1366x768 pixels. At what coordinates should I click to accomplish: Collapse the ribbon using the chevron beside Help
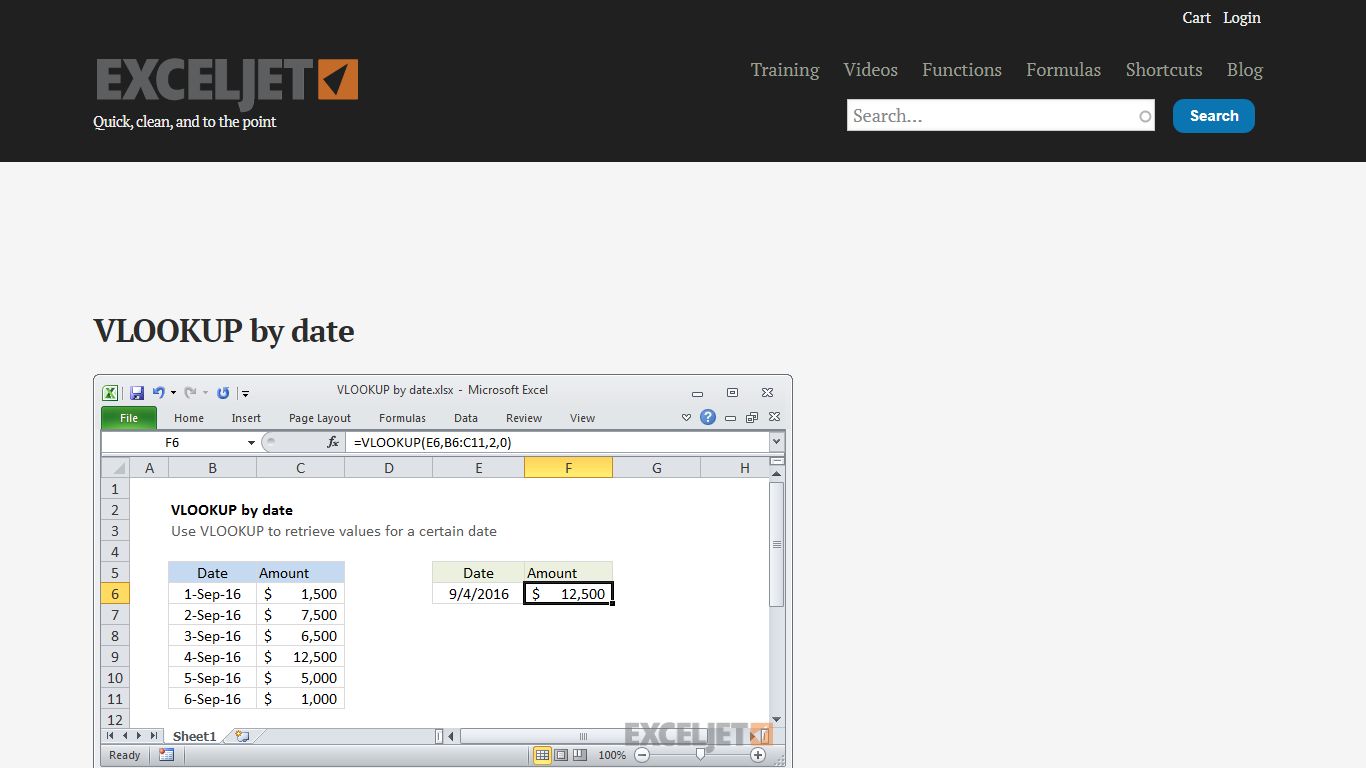[x=686, y=418]
